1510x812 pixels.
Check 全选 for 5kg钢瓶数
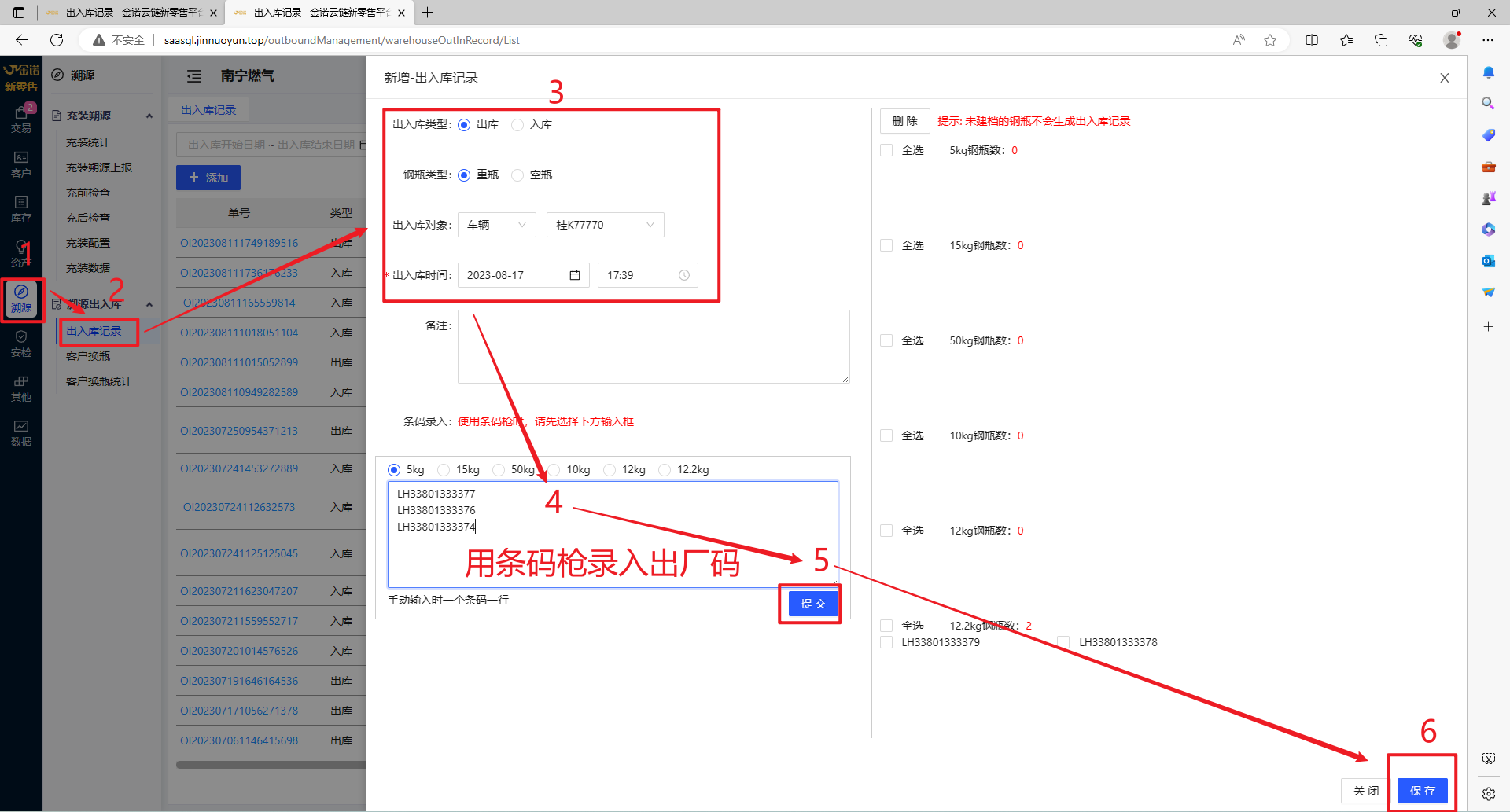tap(886, 151)
